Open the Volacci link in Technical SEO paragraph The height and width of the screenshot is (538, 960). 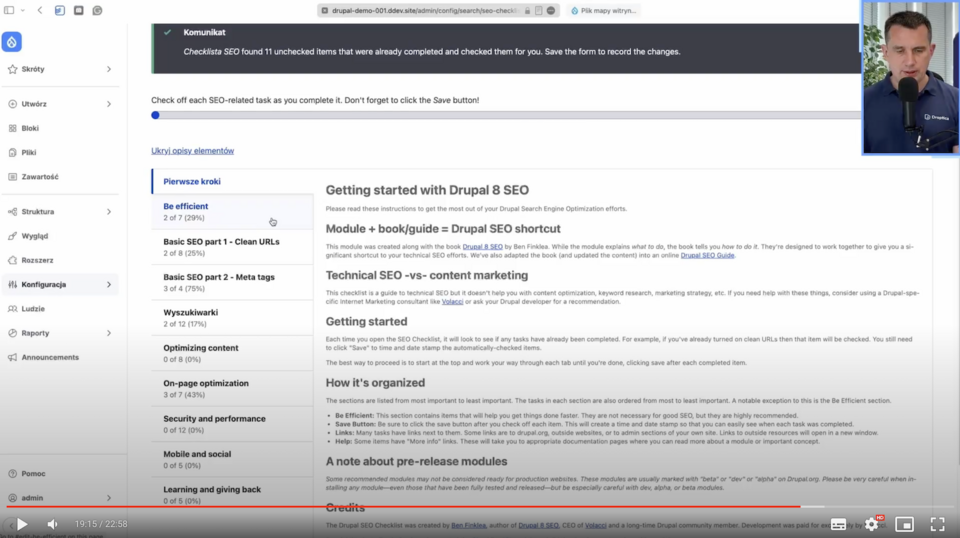[452, 302]
